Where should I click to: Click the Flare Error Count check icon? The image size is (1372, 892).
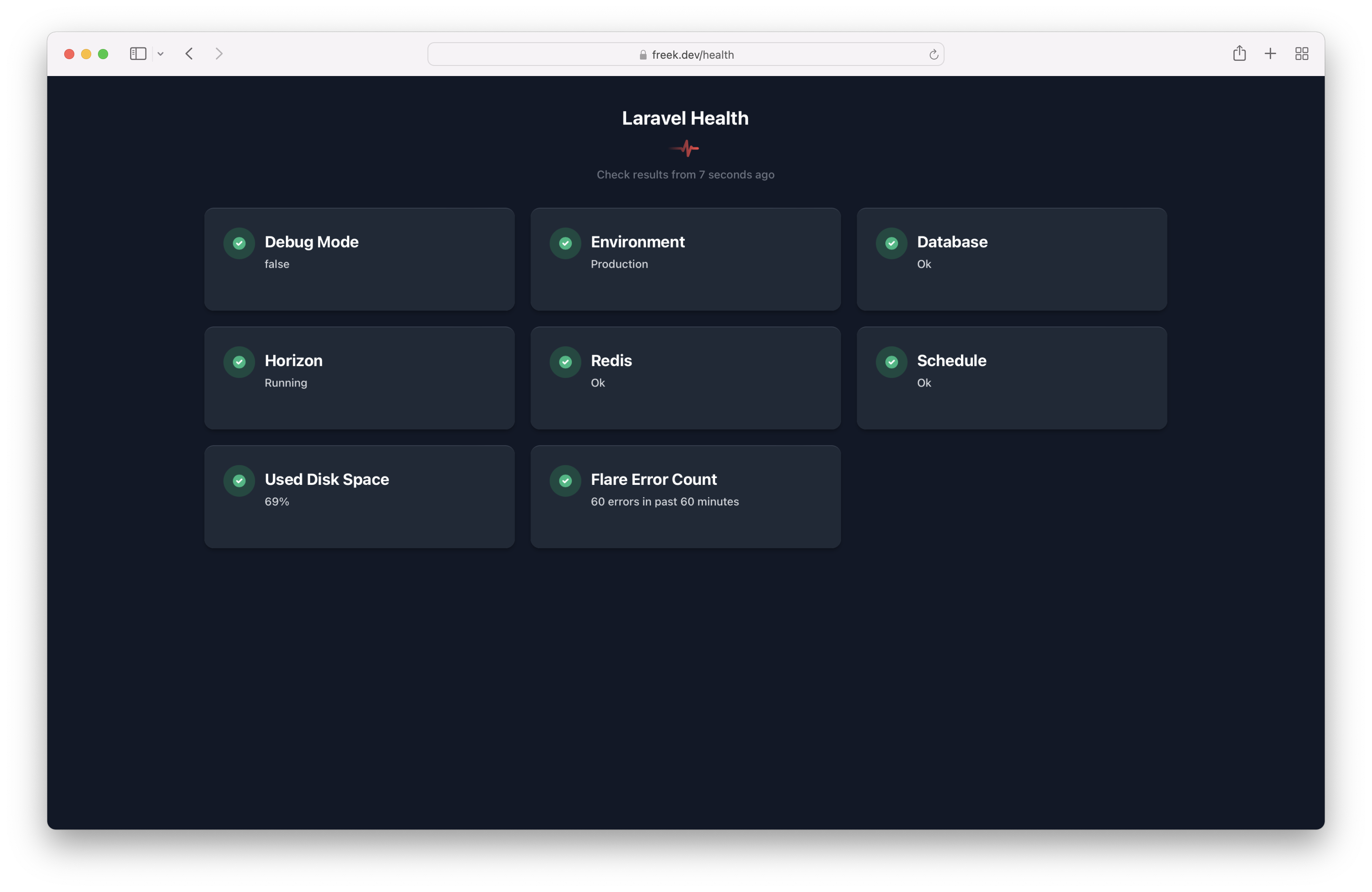coord(566,481)
